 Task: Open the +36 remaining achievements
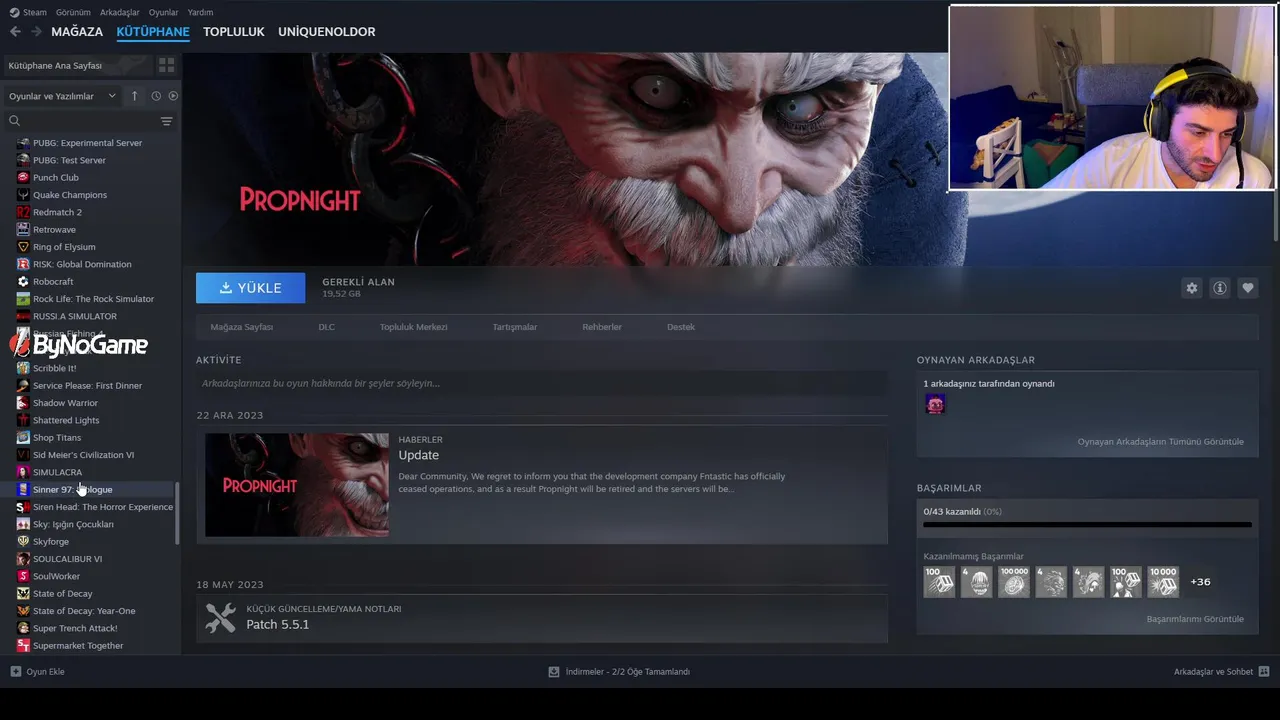tap(1200, 582)
